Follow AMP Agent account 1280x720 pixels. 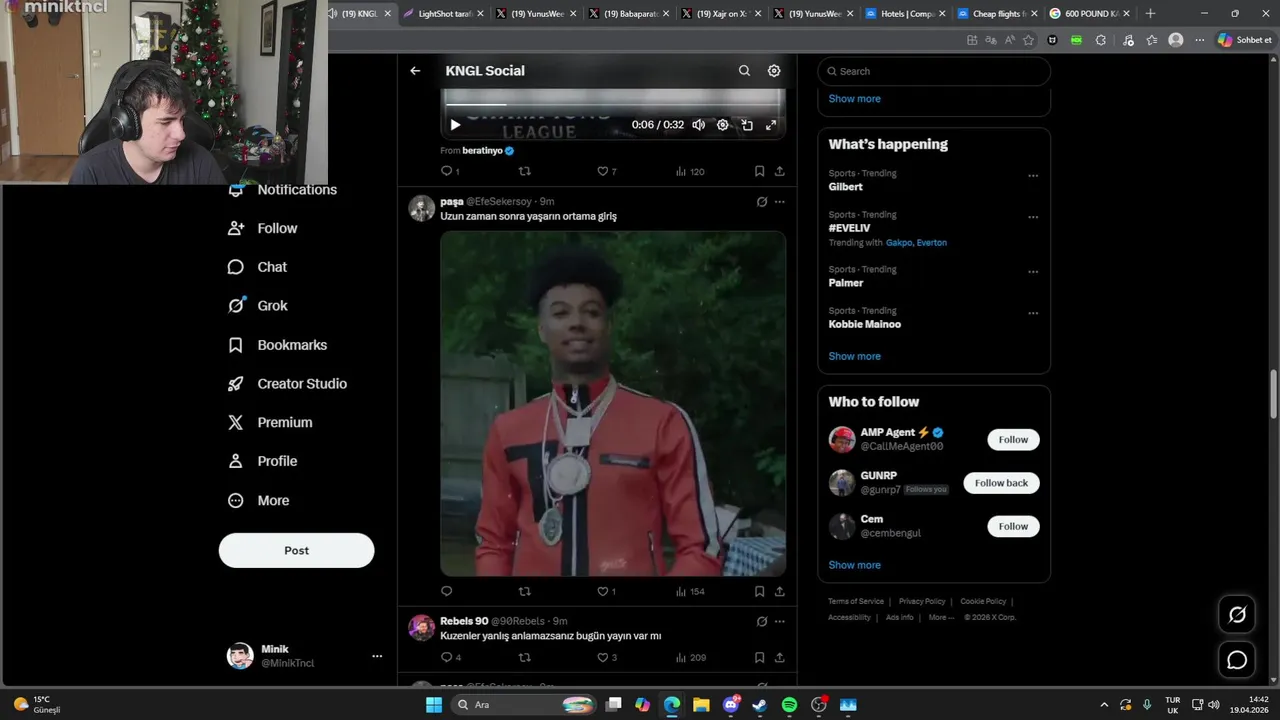[x=1013, y=440]
